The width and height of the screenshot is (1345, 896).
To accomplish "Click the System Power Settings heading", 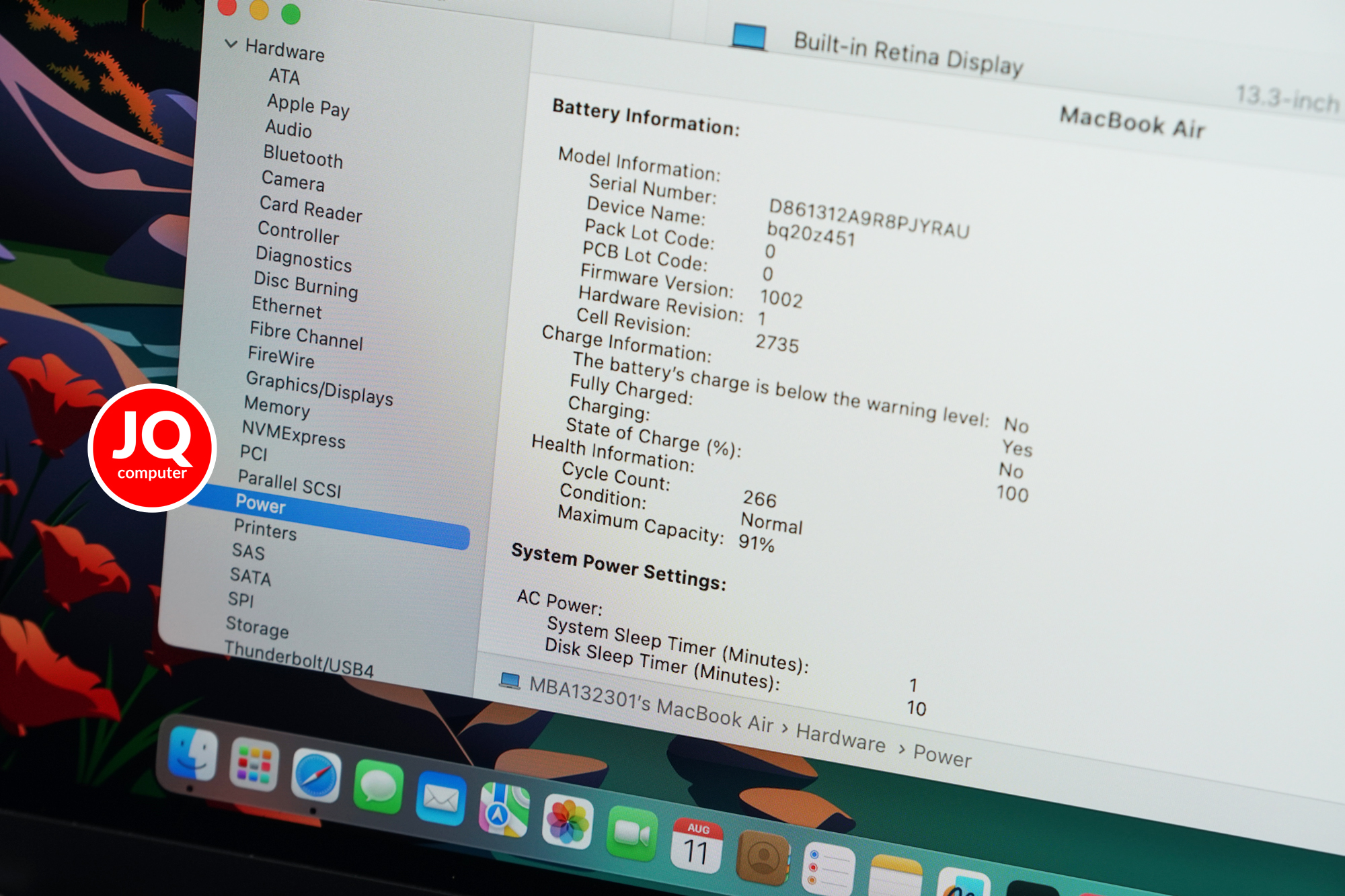I will click(x=619, y=567).
